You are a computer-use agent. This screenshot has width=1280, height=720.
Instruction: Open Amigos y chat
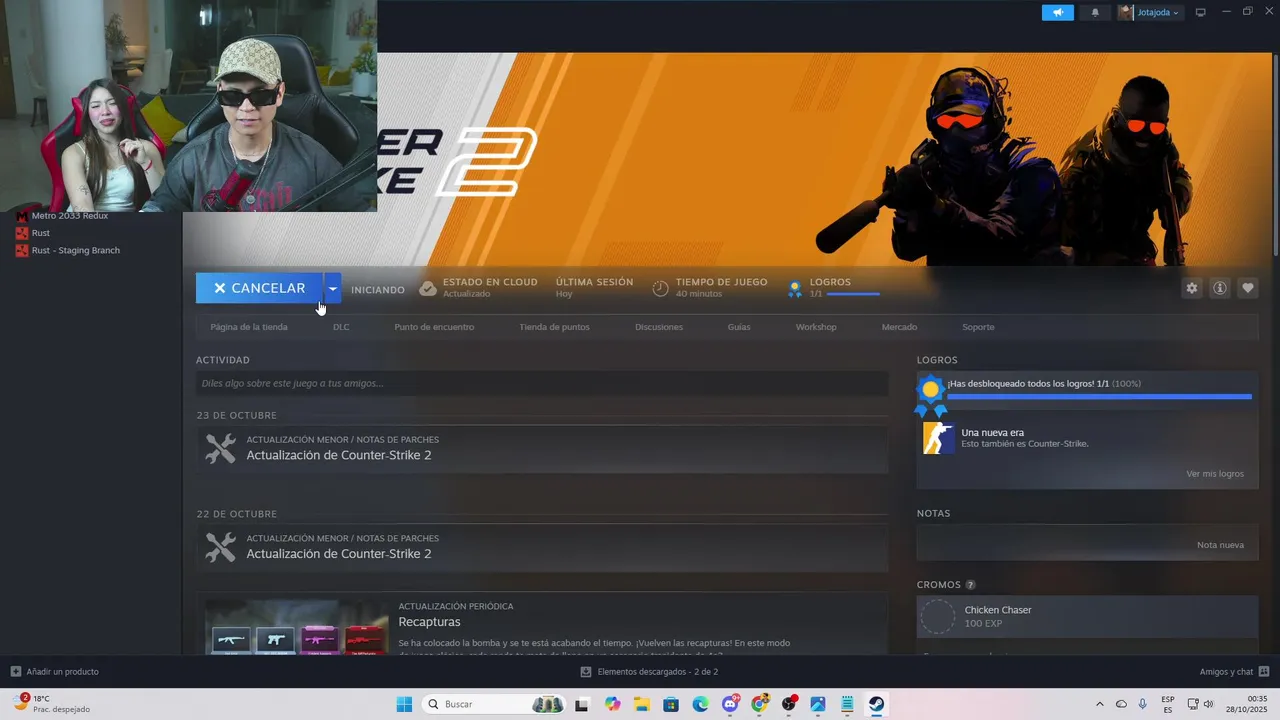tap(1234, 672)
